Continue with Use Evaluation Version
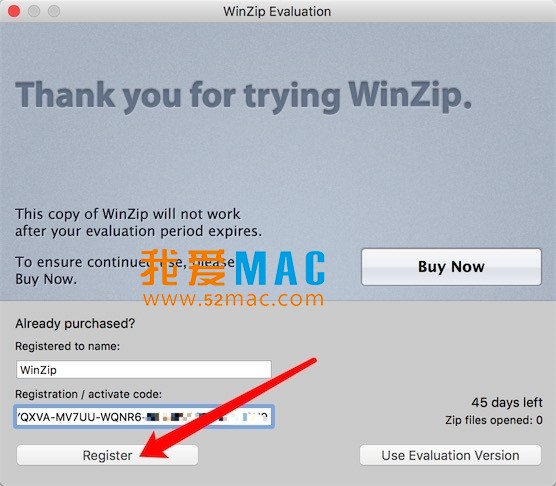This screenshot has width=556, height=486. click(x=450, y=455)
